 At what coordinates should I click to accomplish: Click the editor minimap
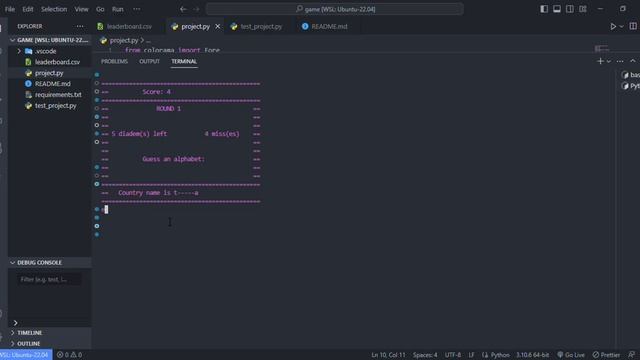pos(602,49)
